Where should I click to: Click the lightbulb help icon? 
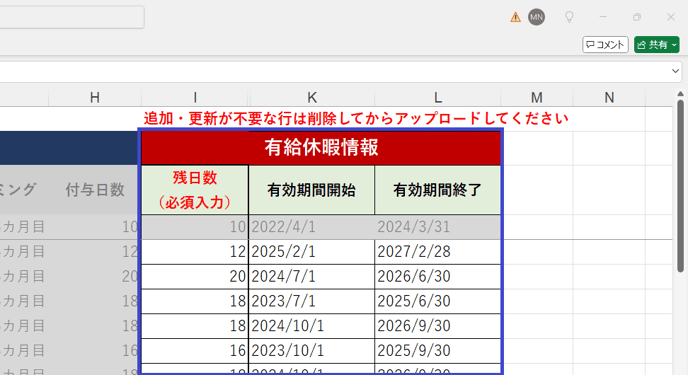569,17
